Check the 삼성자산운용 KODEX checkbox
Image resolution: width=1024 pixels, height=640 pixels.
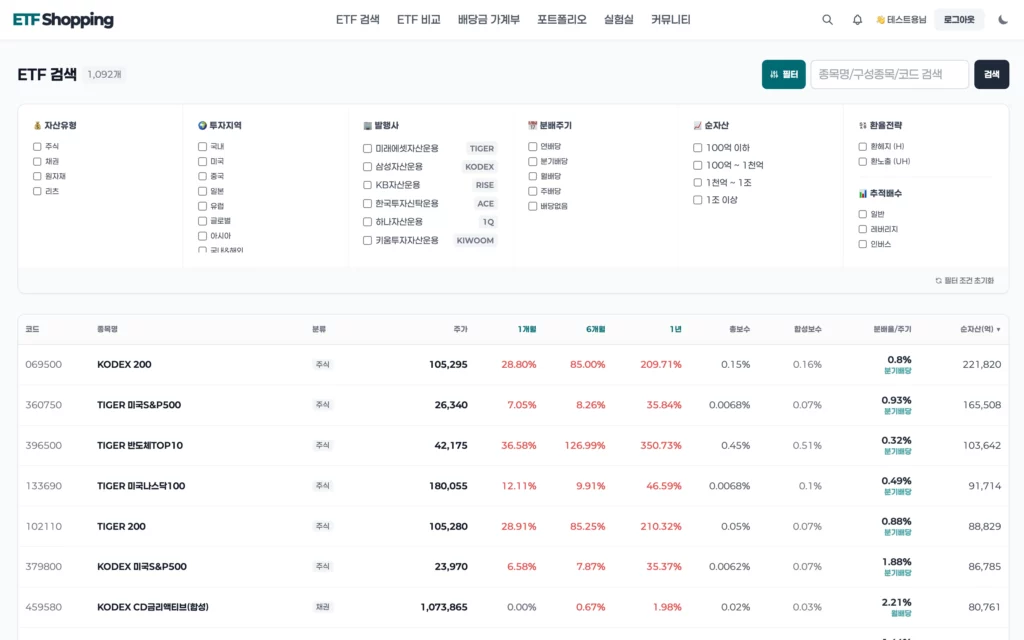click(x=368, y=167)
